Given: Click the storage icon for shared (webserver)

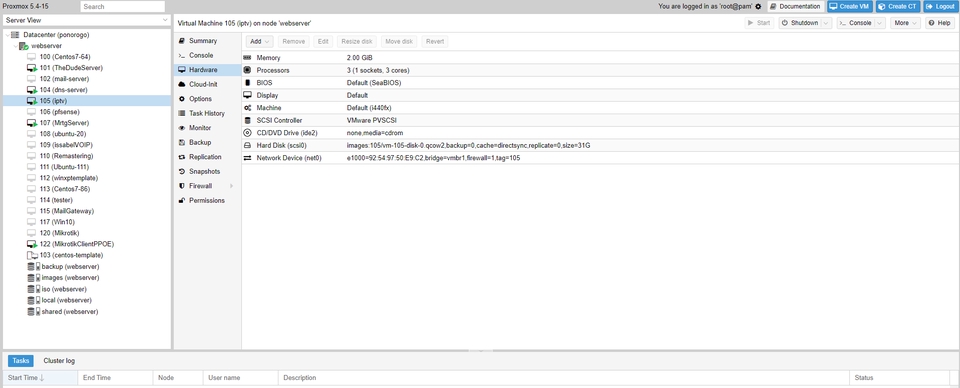Looking at the screenshot, I should [x=33, y=312].
